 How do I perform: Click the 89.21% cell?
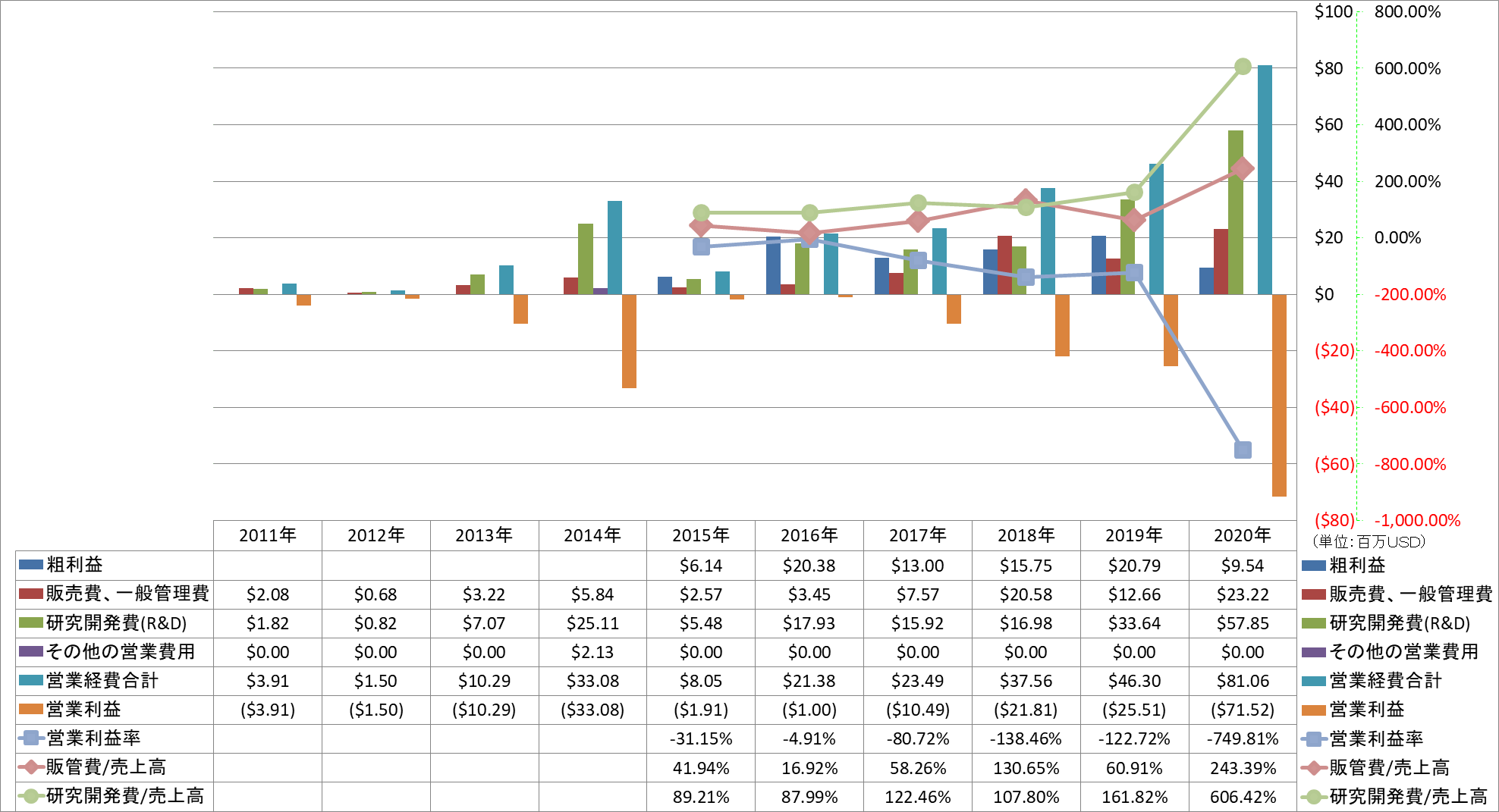[701, 797]
